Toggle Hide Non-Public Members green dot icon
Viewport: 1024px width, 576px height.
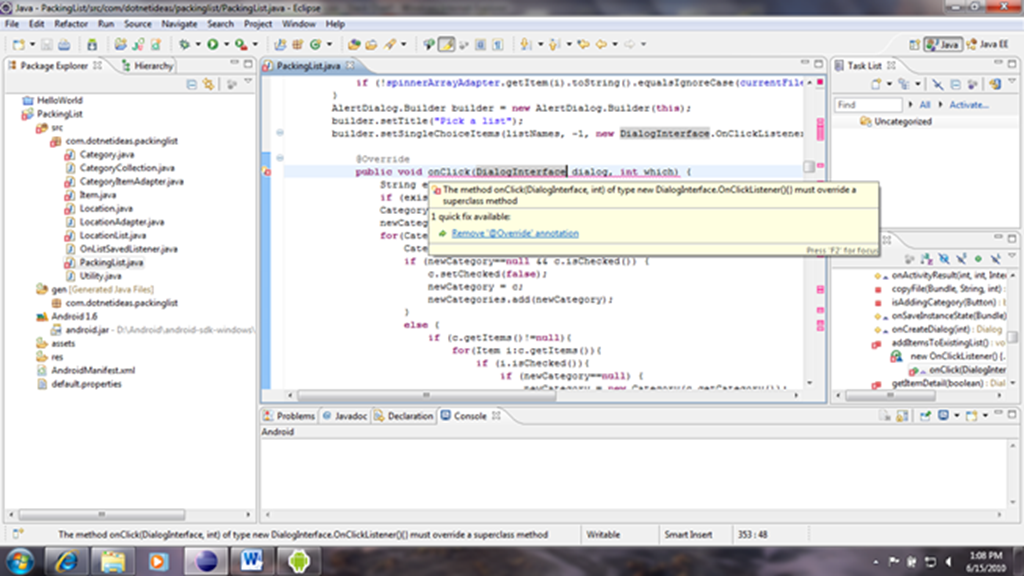click(978, 259)
